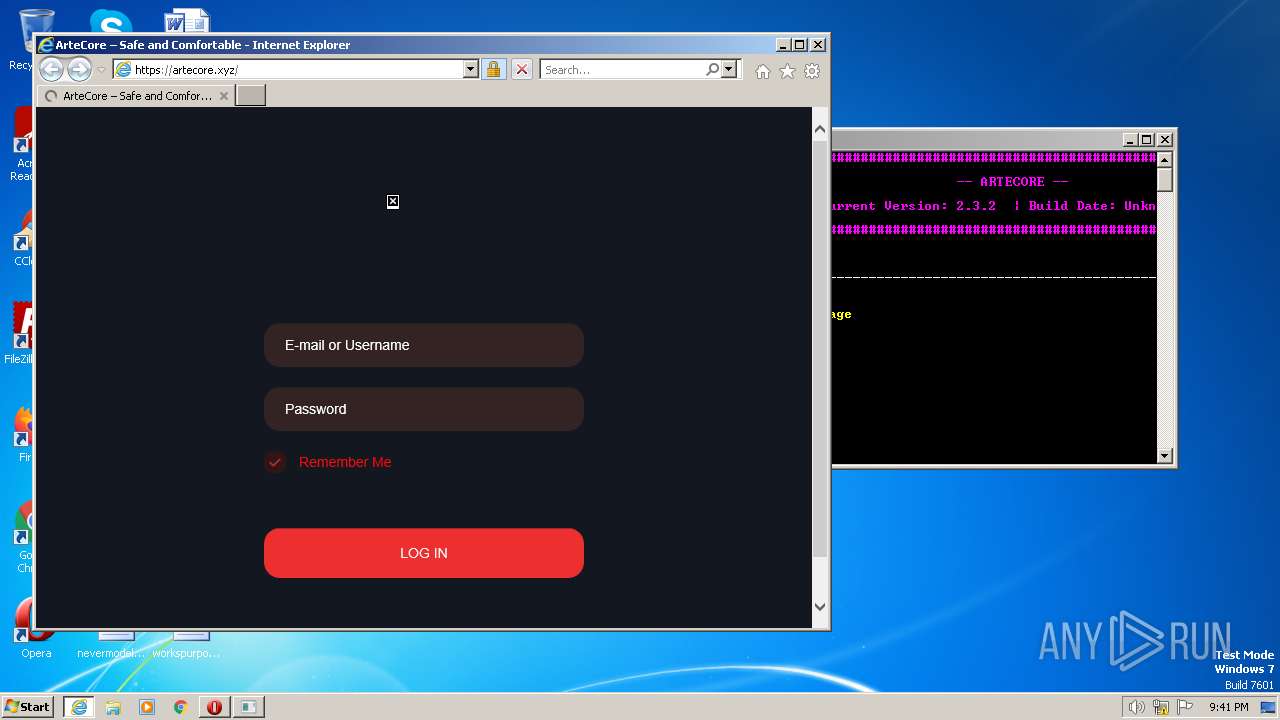This screenshot has width=1280, height=720.
Task: Open the Favorites star icon
Action: (x=787, y=71)
